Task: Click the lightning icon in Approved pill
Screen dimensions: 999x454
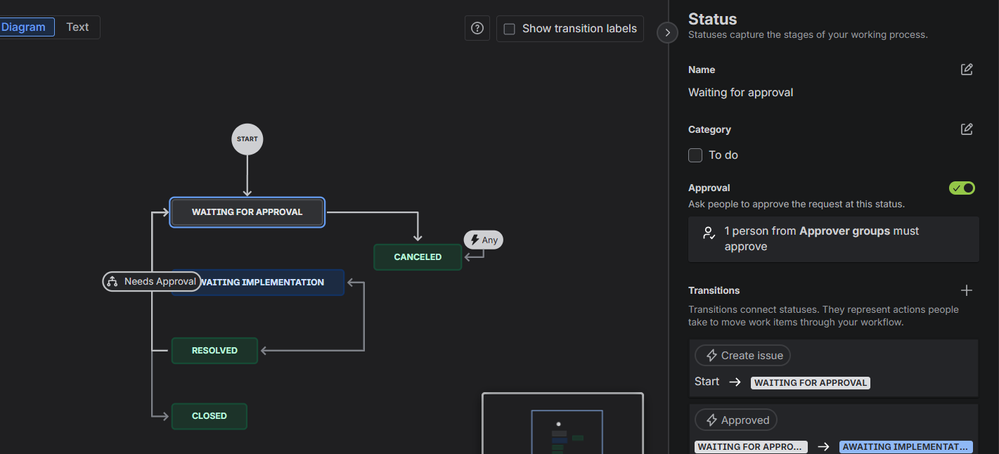Action: pyautogui.click(x=712, y=420)
